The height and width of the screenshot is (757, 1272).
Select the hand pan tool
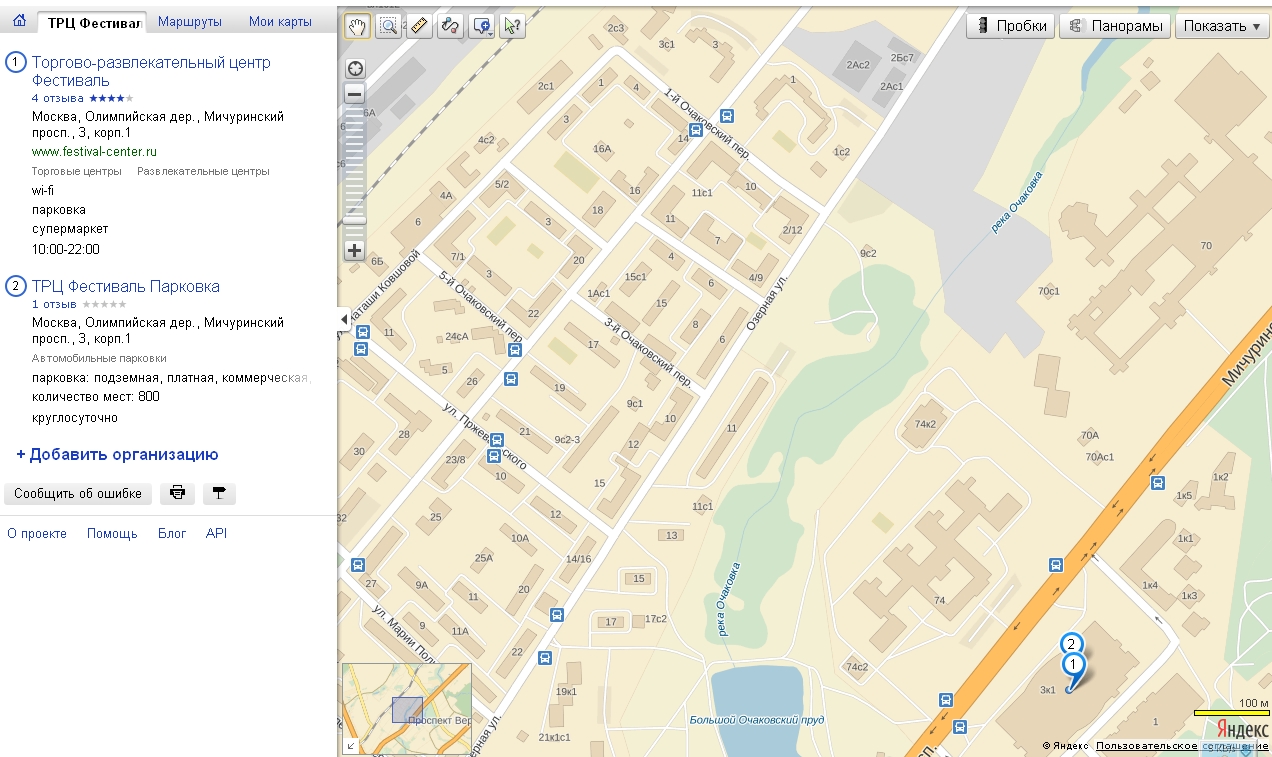pos(356,27)
